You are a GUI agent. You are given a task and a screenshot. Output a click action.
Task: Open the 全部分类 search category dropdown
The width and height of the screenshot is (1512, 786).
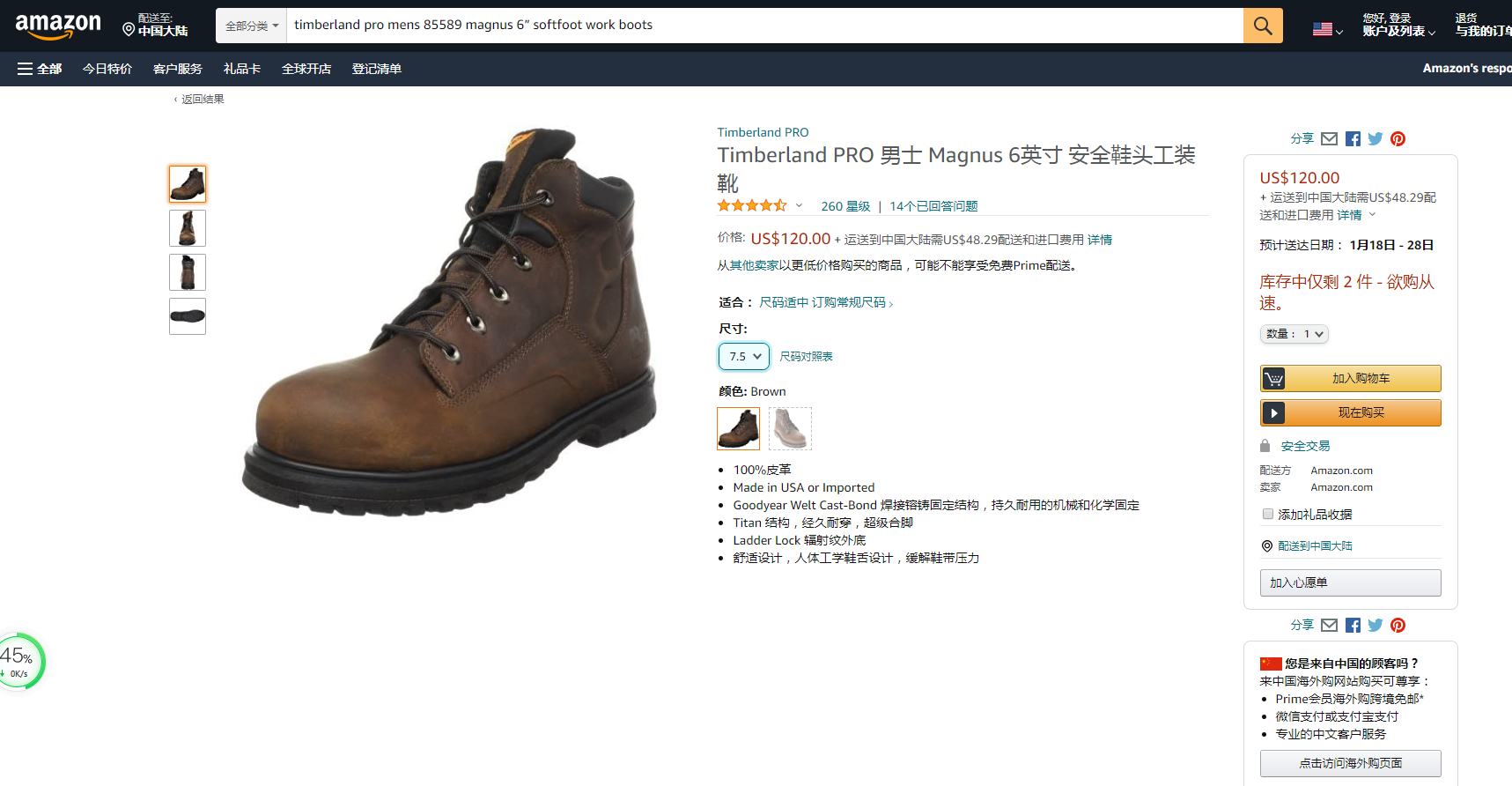(x=251, y=26)
